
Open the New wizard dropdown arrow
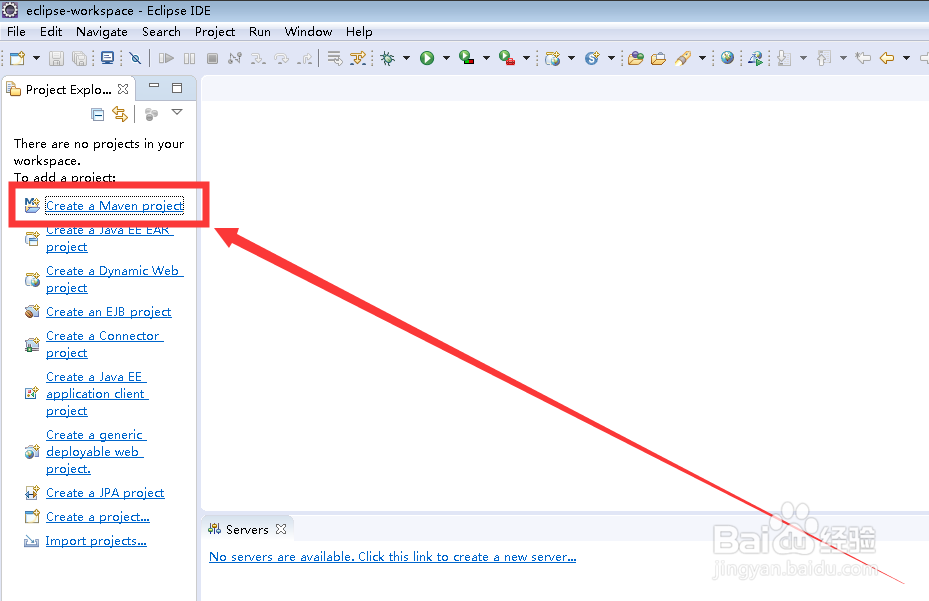pyautogui.click(x=36, y=58)
